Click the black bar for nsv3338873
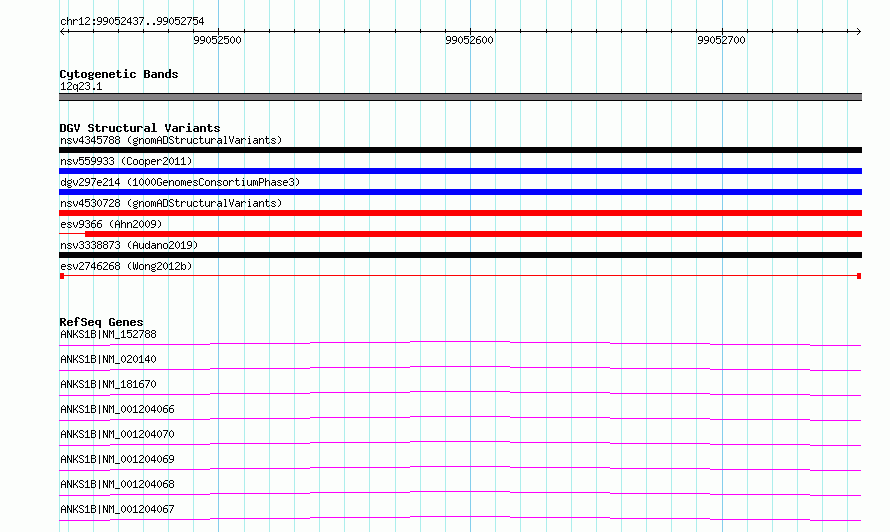 point(460,255)
